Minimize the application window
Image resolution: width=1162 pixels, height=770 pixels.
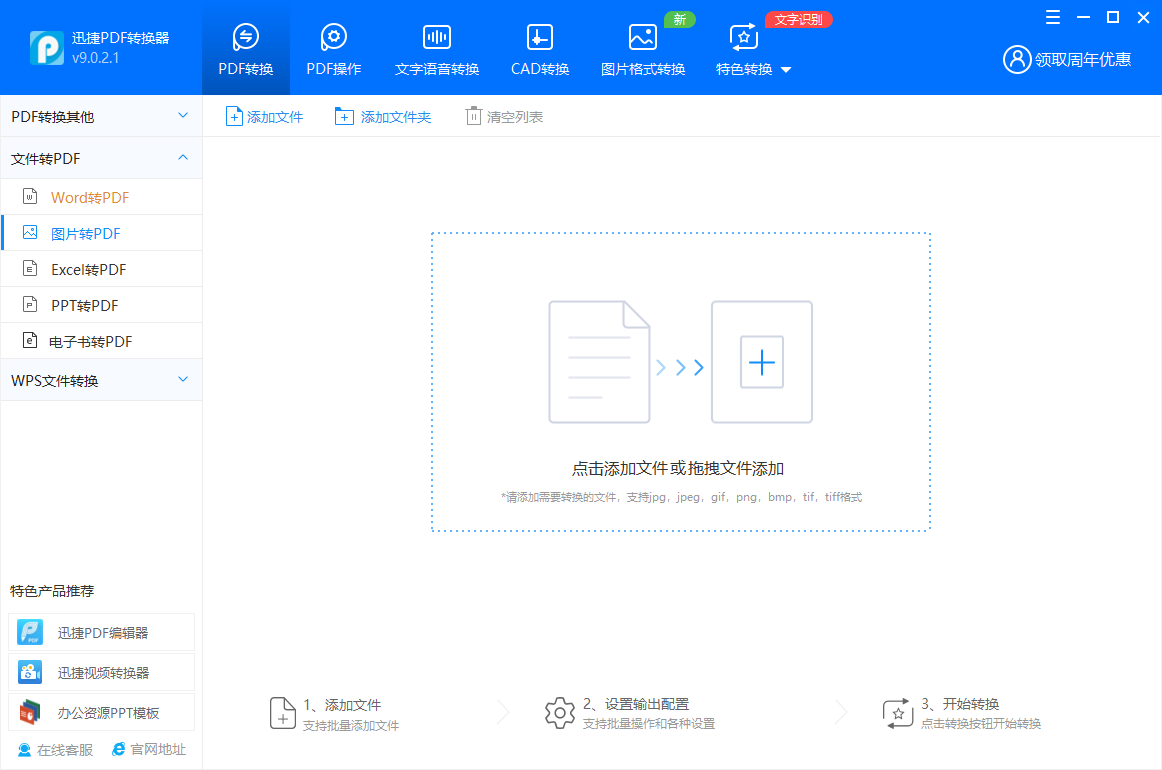(1083, 17)
